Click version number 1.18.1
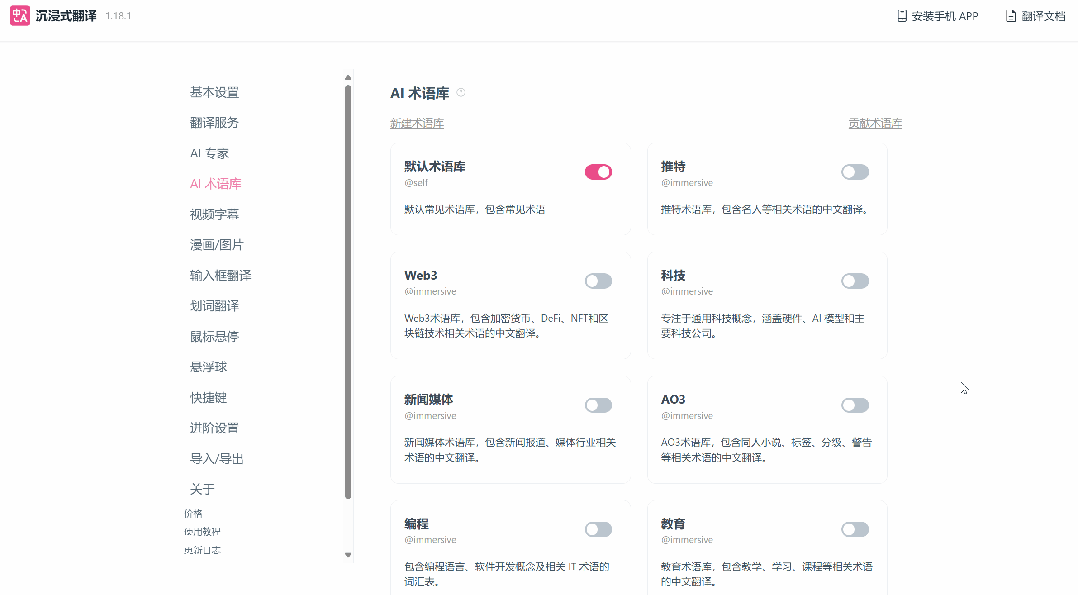The image size is (1078, 595). click(x=118, y=16)
